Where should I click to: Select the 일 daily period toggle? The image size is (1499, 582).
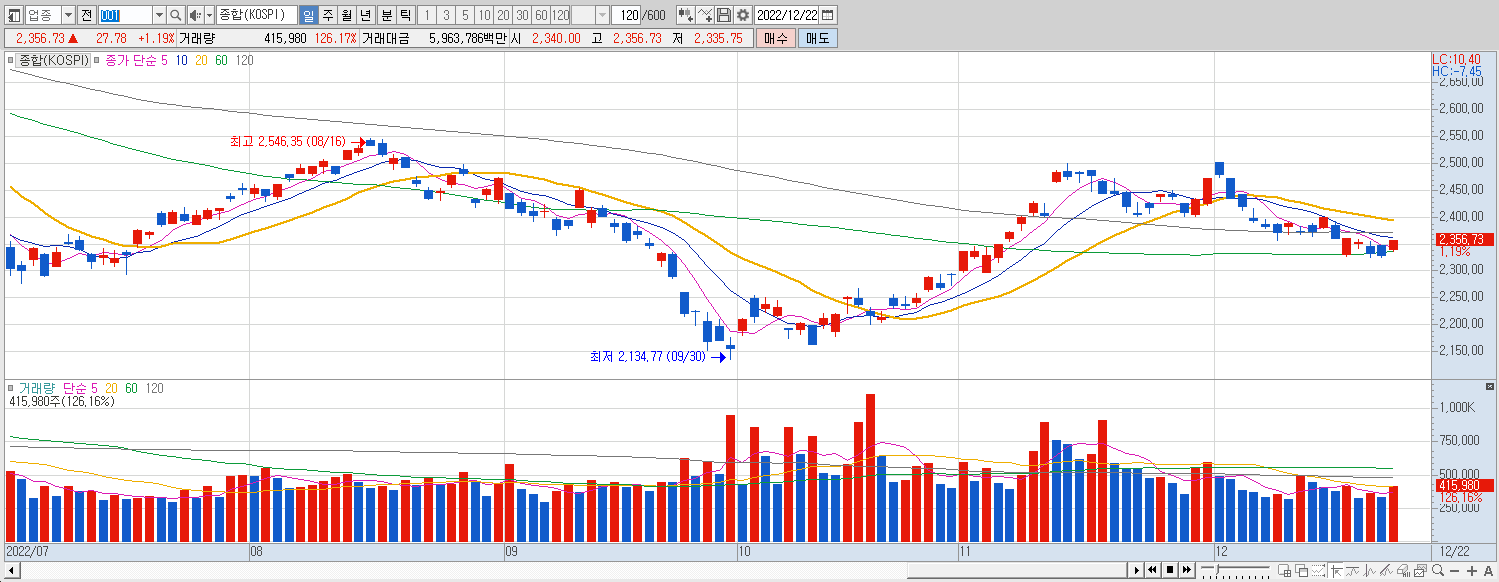tap(308, 15)
